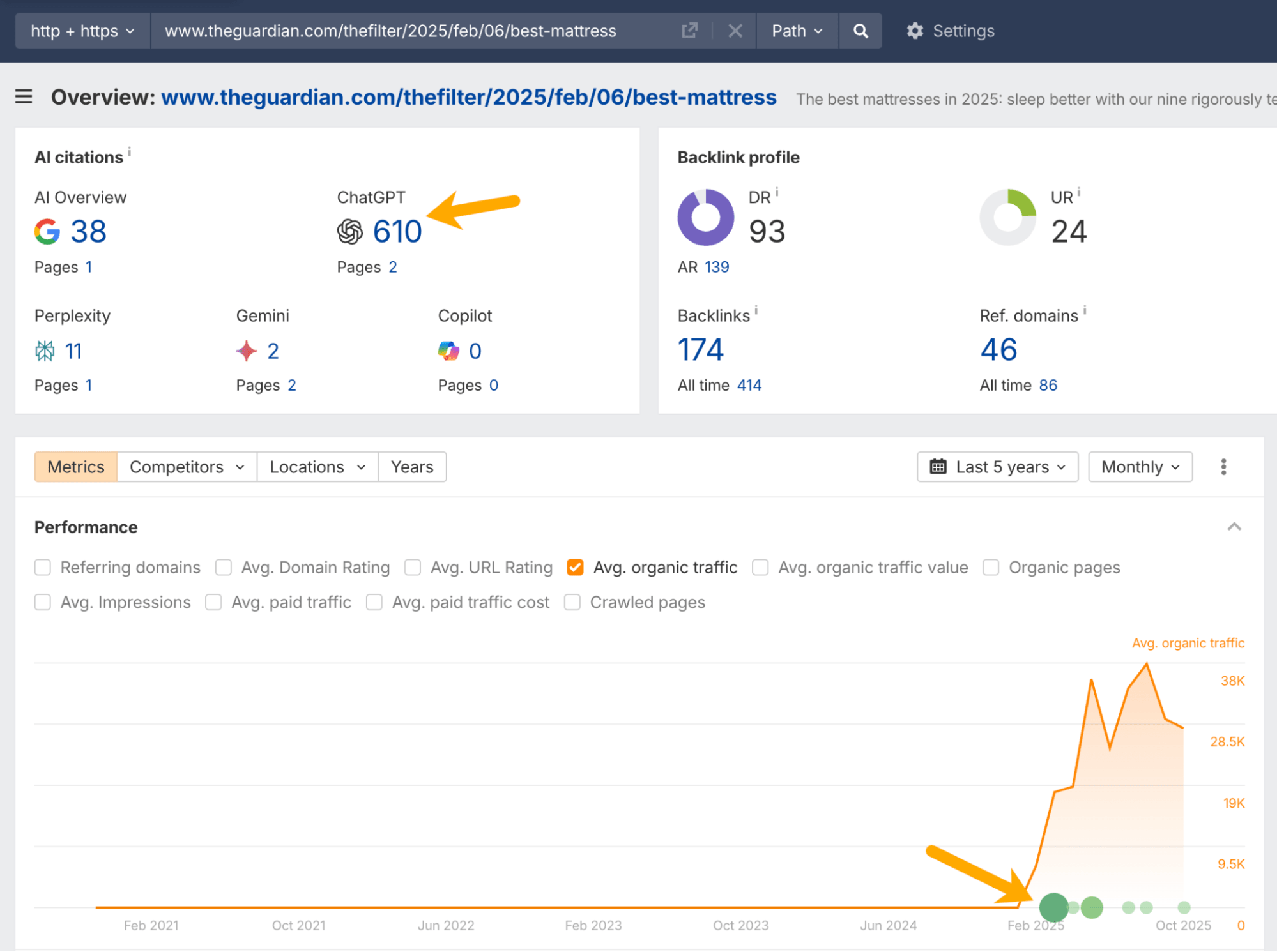Viewport: 1277px width, 952px height.
Task: Click the AI citations info icon
Action: pyautogui.click(x=130, y=152)
